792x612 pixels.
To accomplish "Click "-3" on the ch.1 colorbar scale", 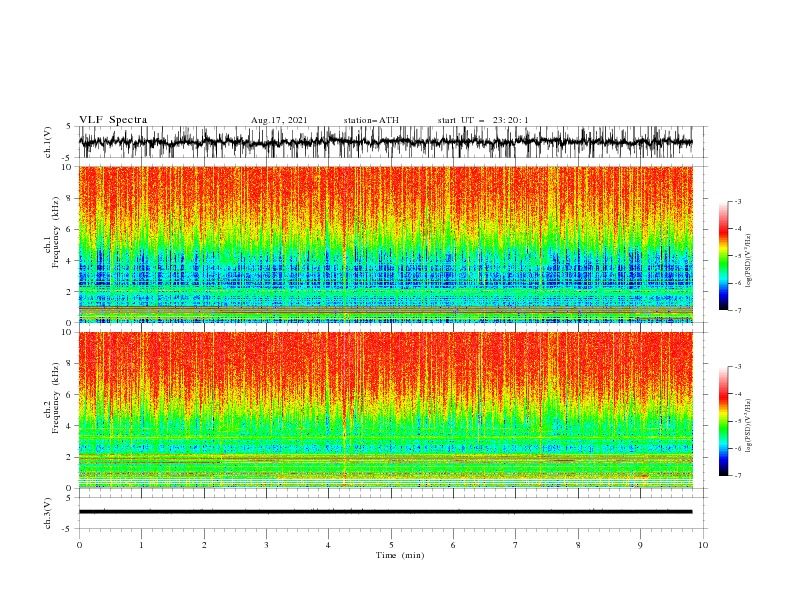I will [738, 201].
